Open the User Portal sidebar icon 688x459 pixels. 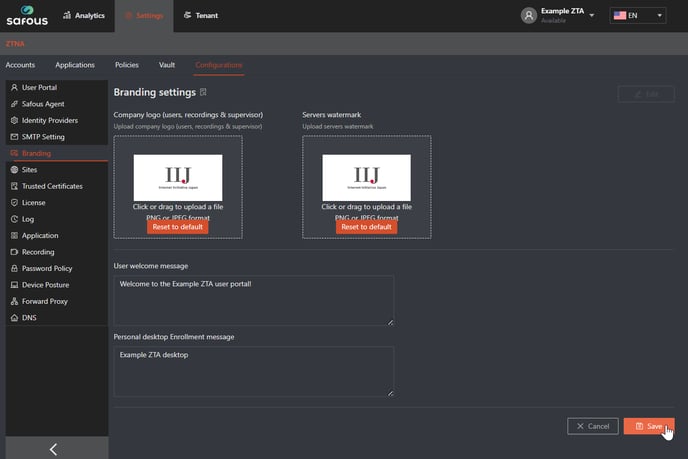click(x=14, y=88)
